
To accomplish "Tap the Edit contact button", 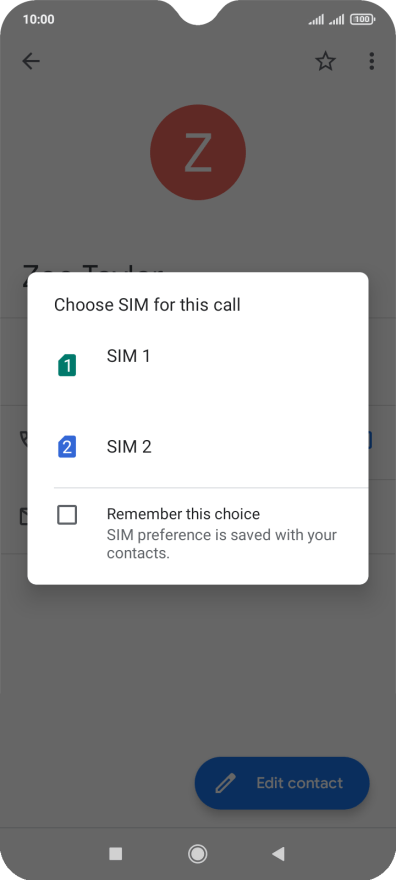I will click(282, 783).
